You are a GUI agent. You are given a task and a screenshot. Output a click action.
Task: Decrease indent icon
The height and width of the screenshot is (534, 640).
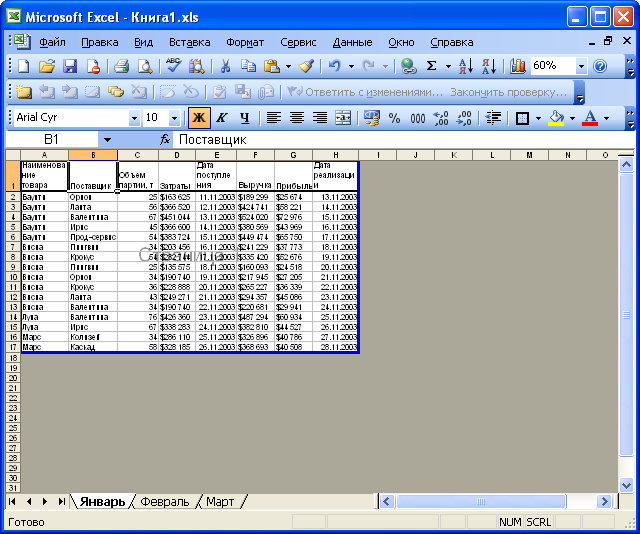tap(493, 118)
